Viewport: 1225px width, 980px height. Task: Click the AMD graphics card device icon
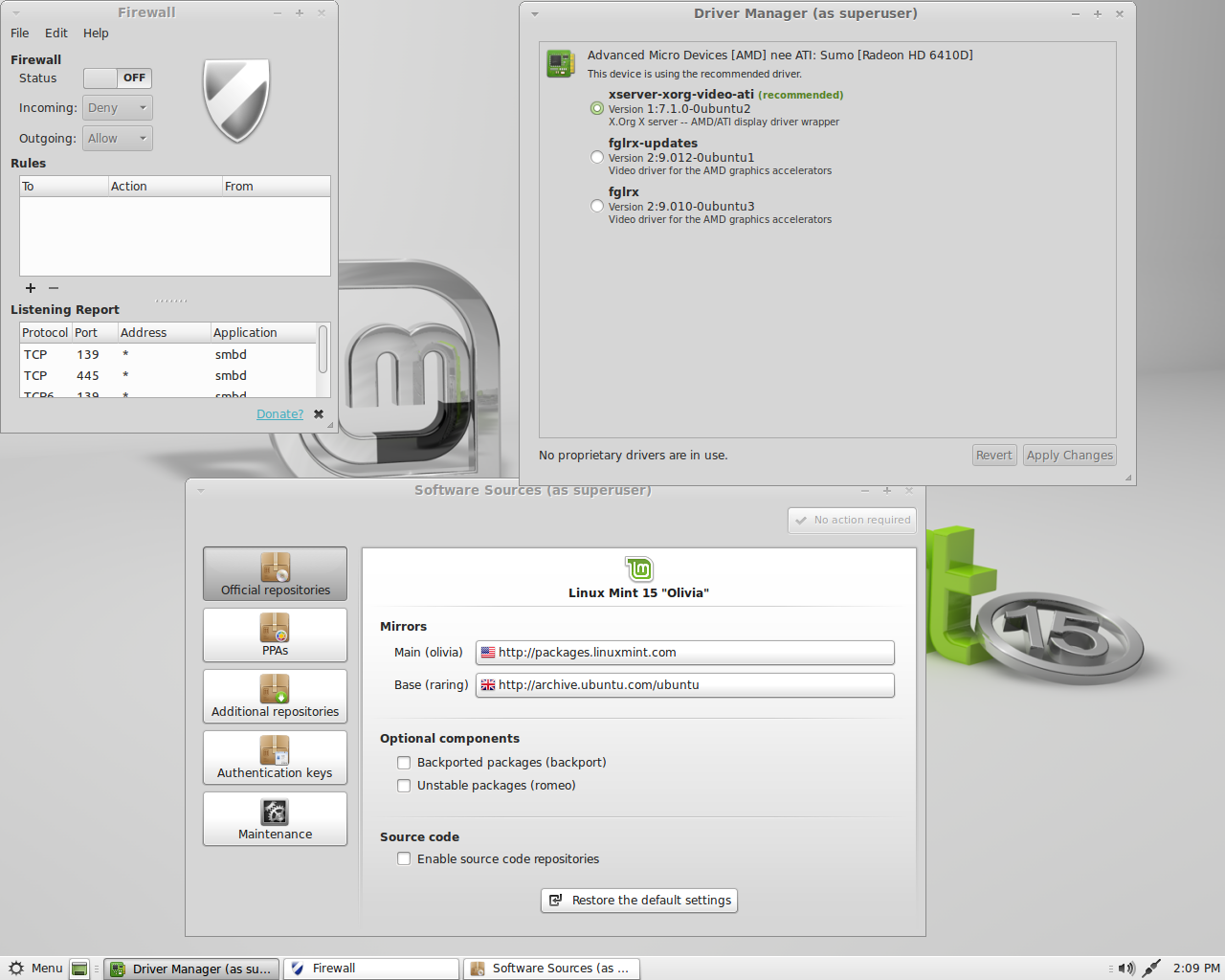(x=560, y=64)
